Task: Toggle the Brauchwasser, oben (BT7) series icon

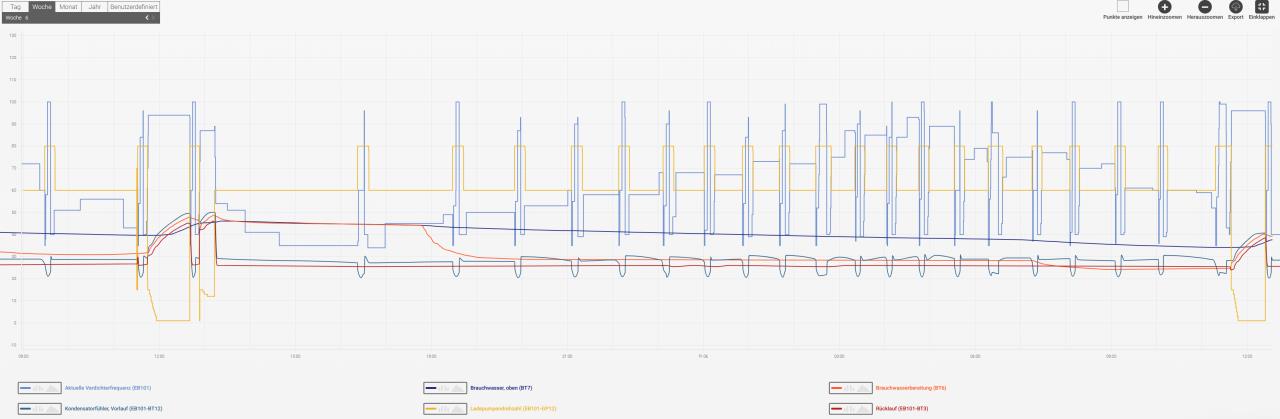Action: tap(445, 387)
